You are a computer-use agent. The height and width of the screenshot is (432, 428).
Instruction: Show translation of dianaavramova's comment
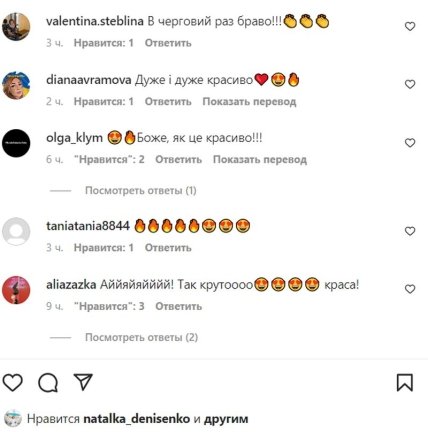[249, 101]
